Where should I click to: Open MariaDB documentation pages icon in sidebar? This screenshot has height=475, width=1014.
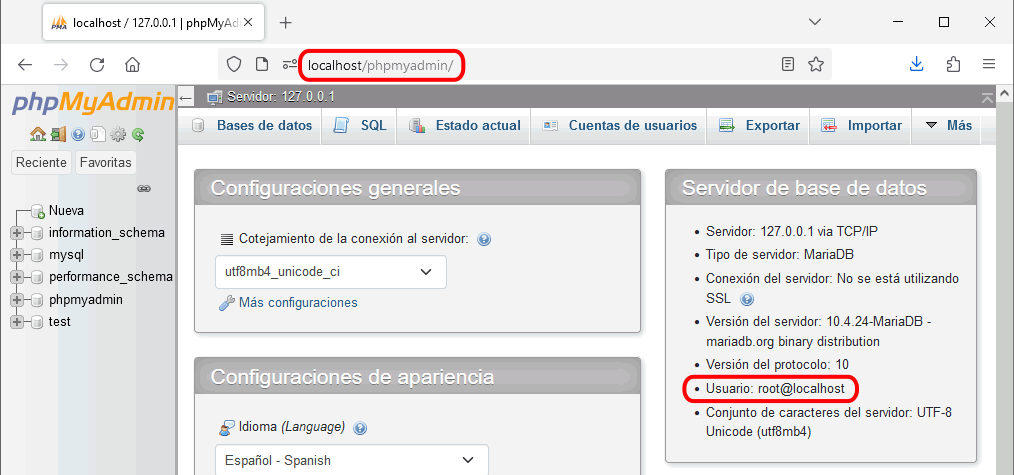pyautogui.click(x=98, y=134)
